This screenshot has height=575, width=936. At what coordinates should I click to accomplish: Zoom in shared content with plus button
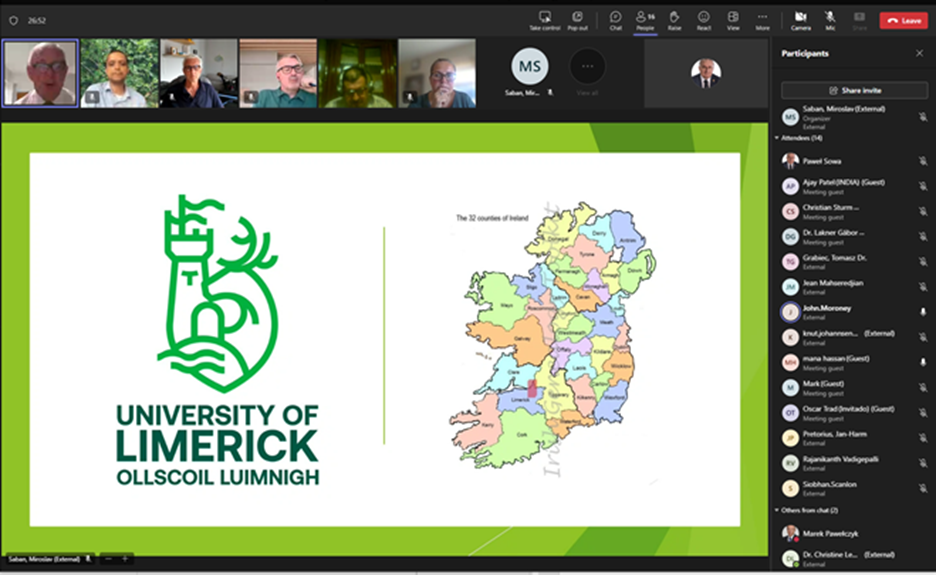coord(125,559)
